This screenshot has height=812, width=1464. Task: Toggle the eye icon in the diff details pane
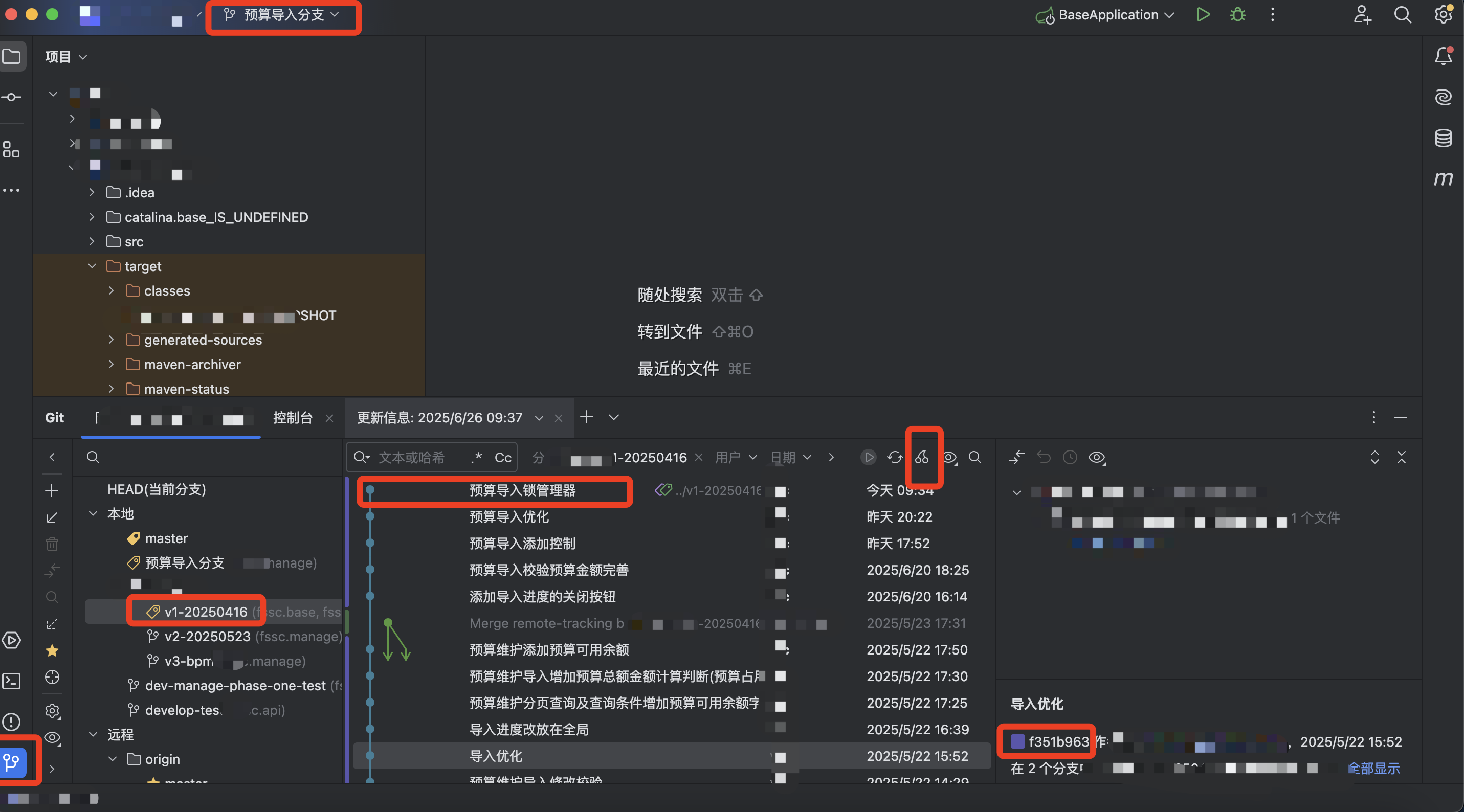click(1097, 458)
